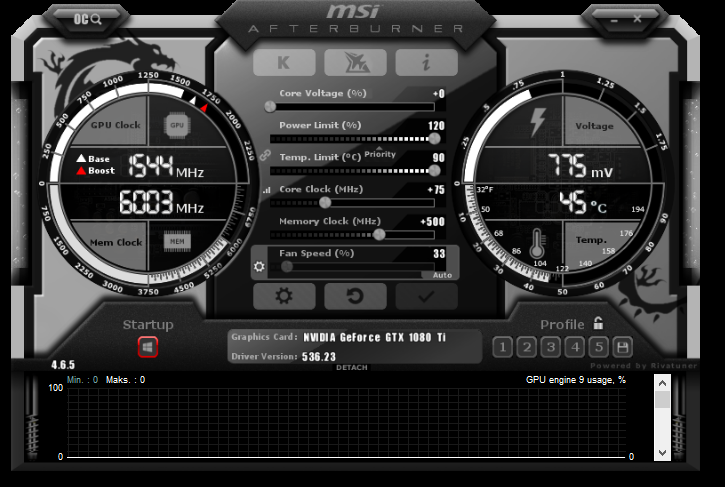Click the MEM chip icon in gauge
Screen dimensions: 725x487
pyautogui.click(x=177, y=241)
